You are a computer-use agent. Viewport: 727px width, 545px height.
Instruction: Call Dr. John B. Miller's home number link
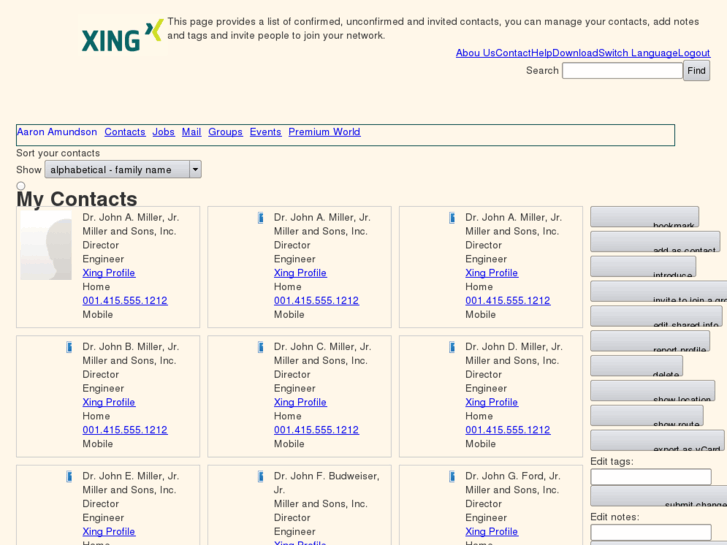[x=125, y=430]
